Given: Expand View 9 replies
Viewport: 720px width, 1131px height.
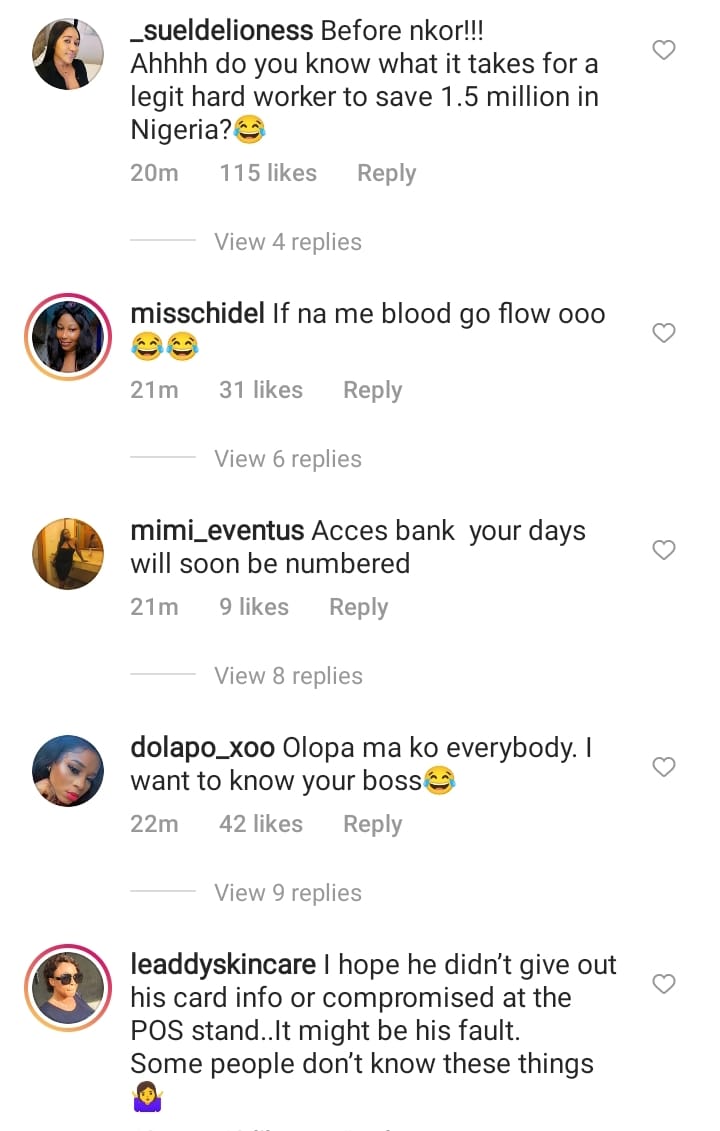Looking at the screenshot, I should pyautogui.click(x=287, y=893).
